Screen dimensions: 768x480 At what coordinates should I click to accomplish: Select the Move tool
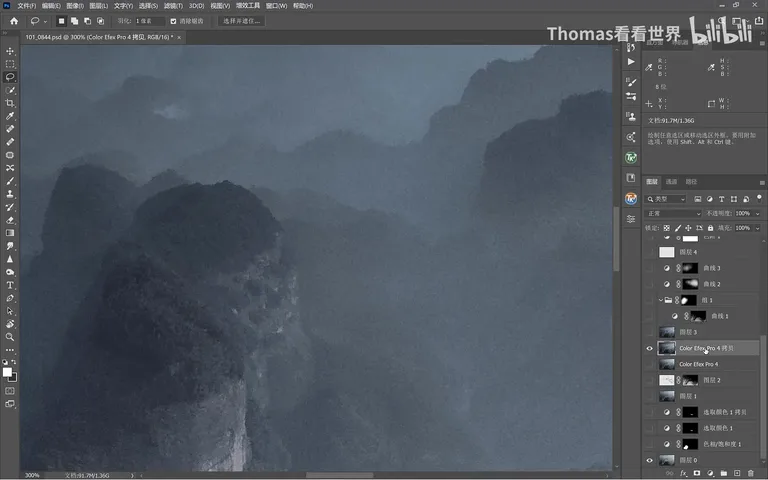point(10,51)
